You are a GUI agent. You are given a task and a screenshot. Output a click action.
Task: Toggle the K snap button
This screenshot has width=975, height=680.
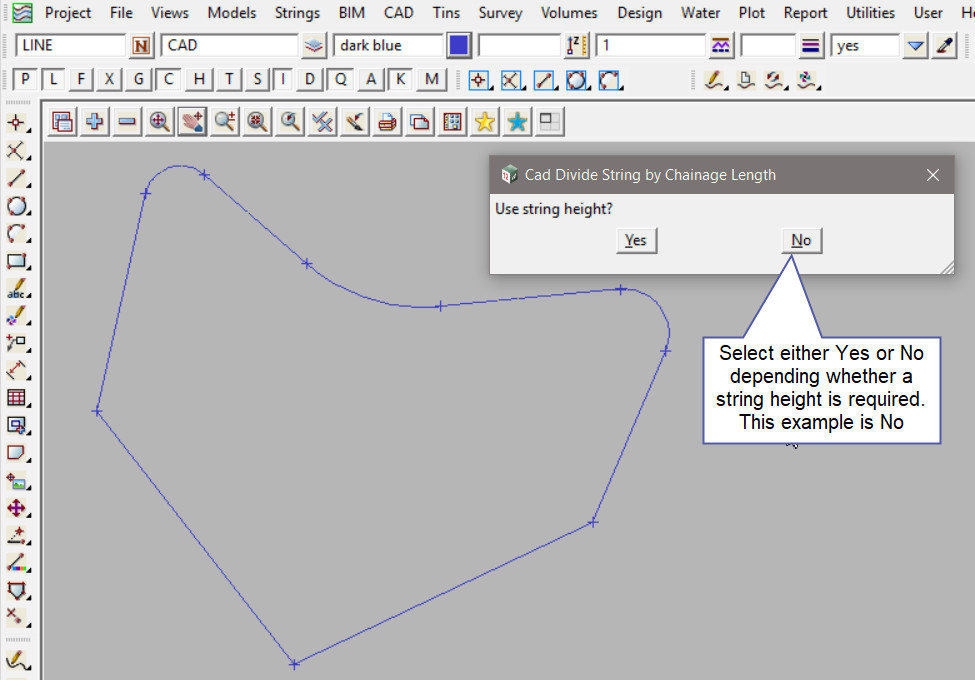pyautogui.click(x=401, y=80)
